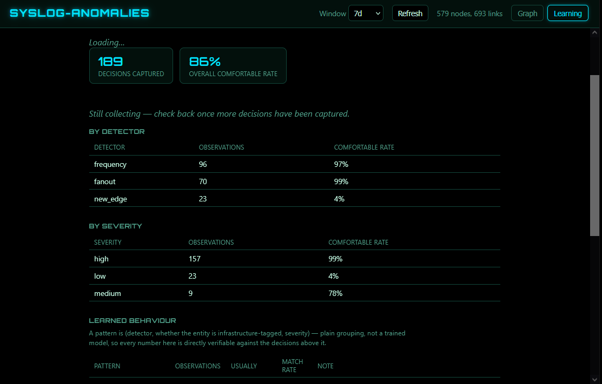Click the medium comfortable rate 78%

335,293
